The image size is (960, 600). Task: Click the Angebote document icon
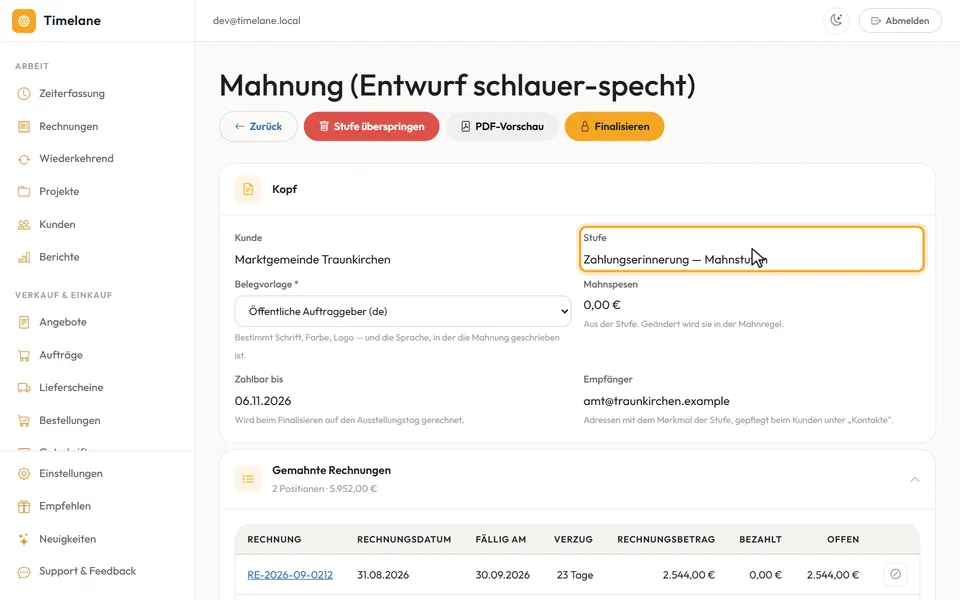24,322
